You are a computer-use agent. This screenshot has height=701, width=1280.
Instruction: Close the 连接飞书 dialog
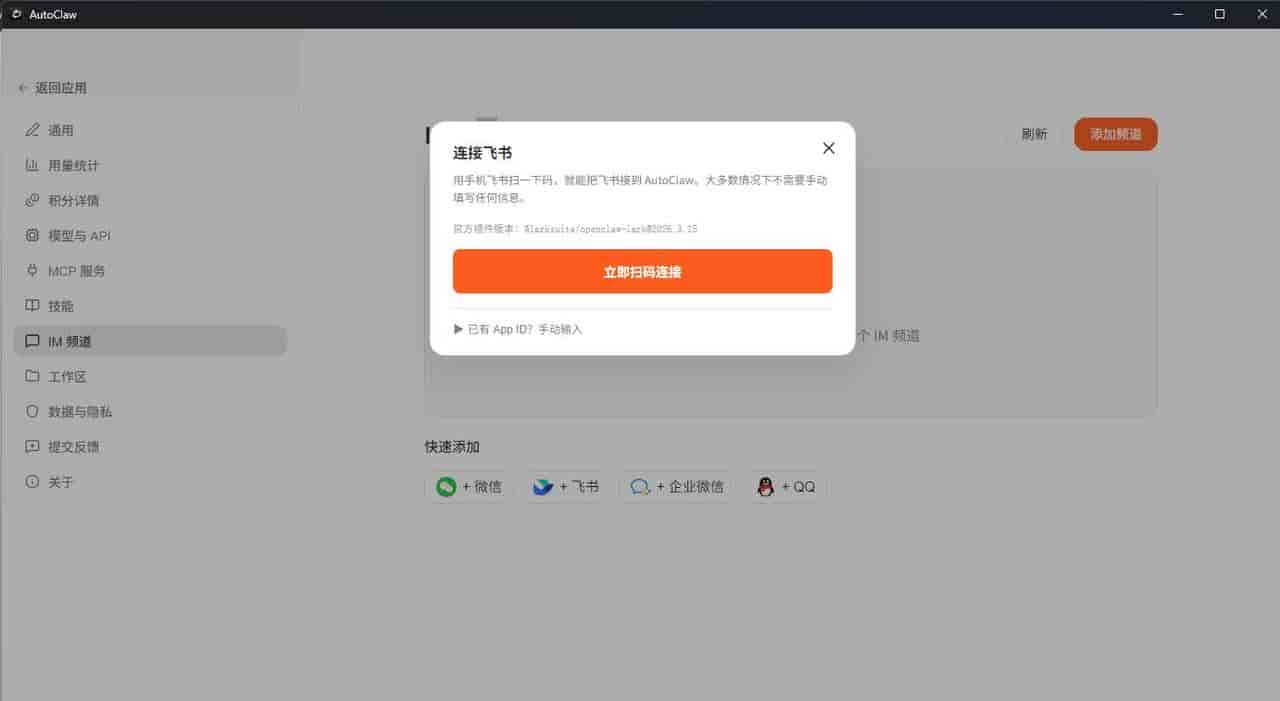[828, 148]
